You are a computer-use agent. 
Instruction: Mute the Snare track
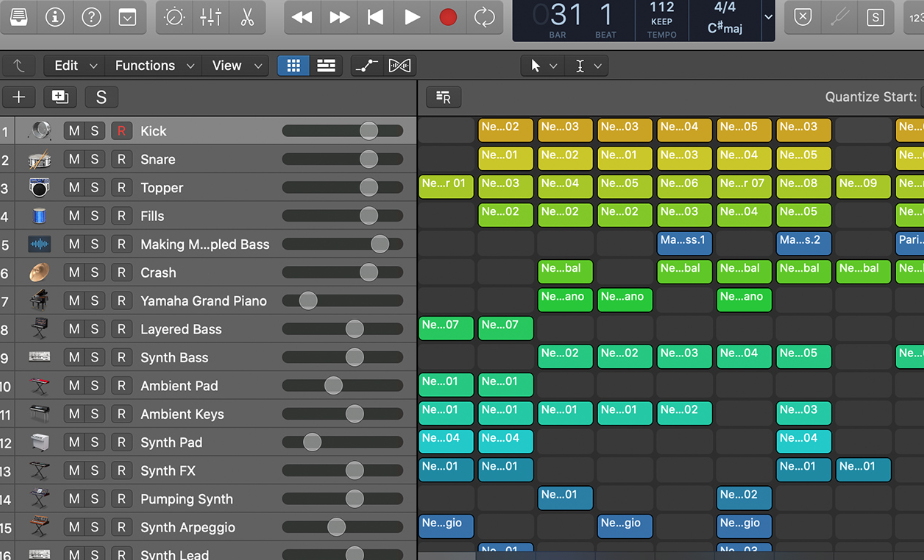(74, 159)
